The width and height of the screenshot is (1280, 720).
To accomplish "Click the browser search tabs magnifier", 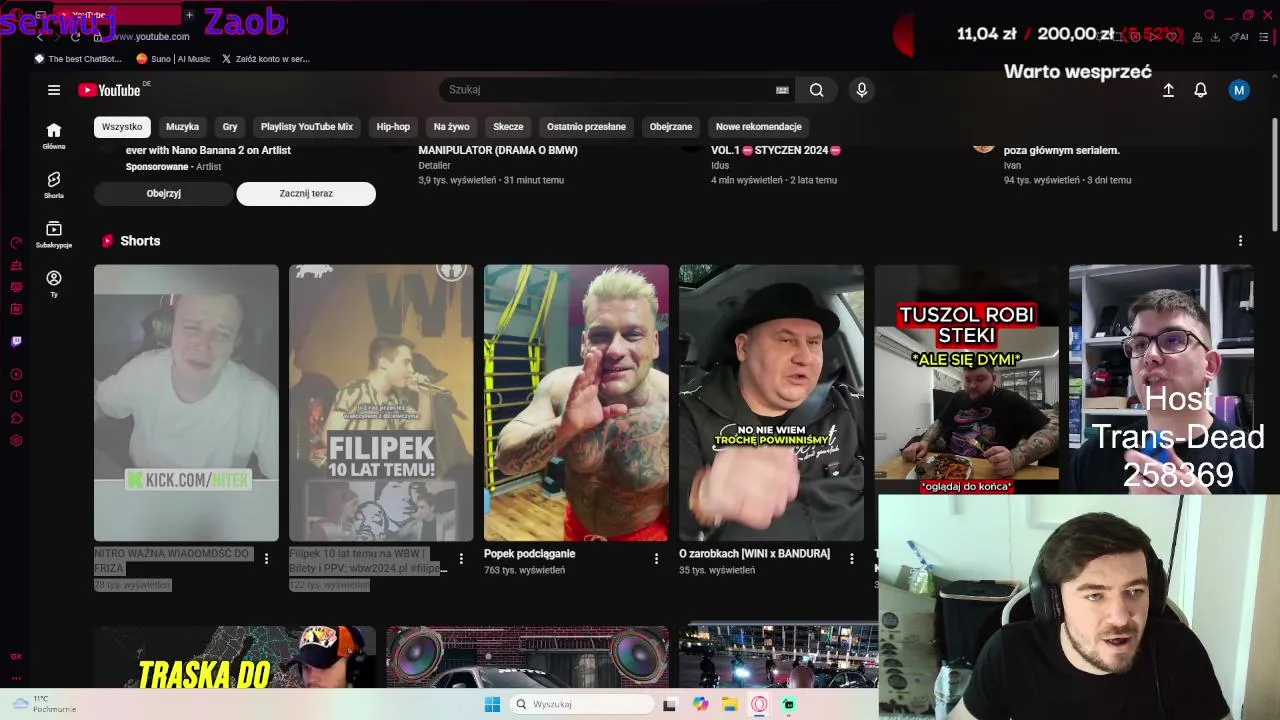I will tap(1209, 15).
